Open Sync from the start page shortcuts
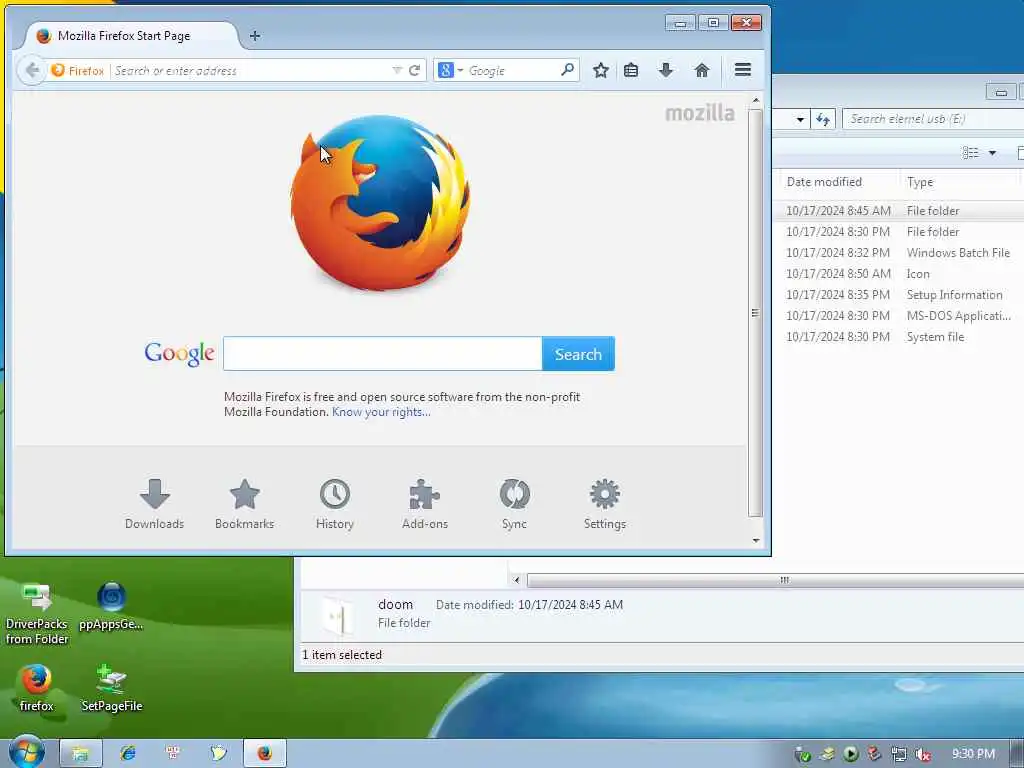1024x768 pixels. click(x=515, y=504)
